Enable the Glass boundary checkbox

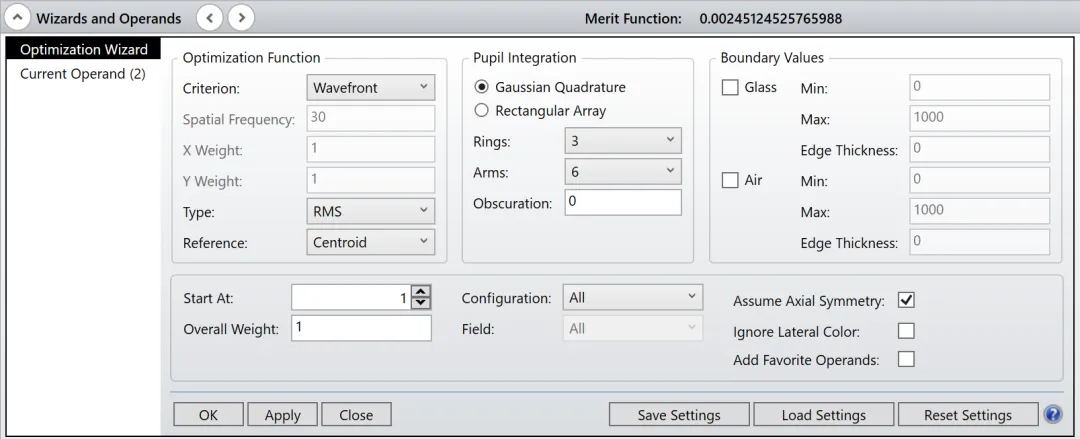pos(731,88)
